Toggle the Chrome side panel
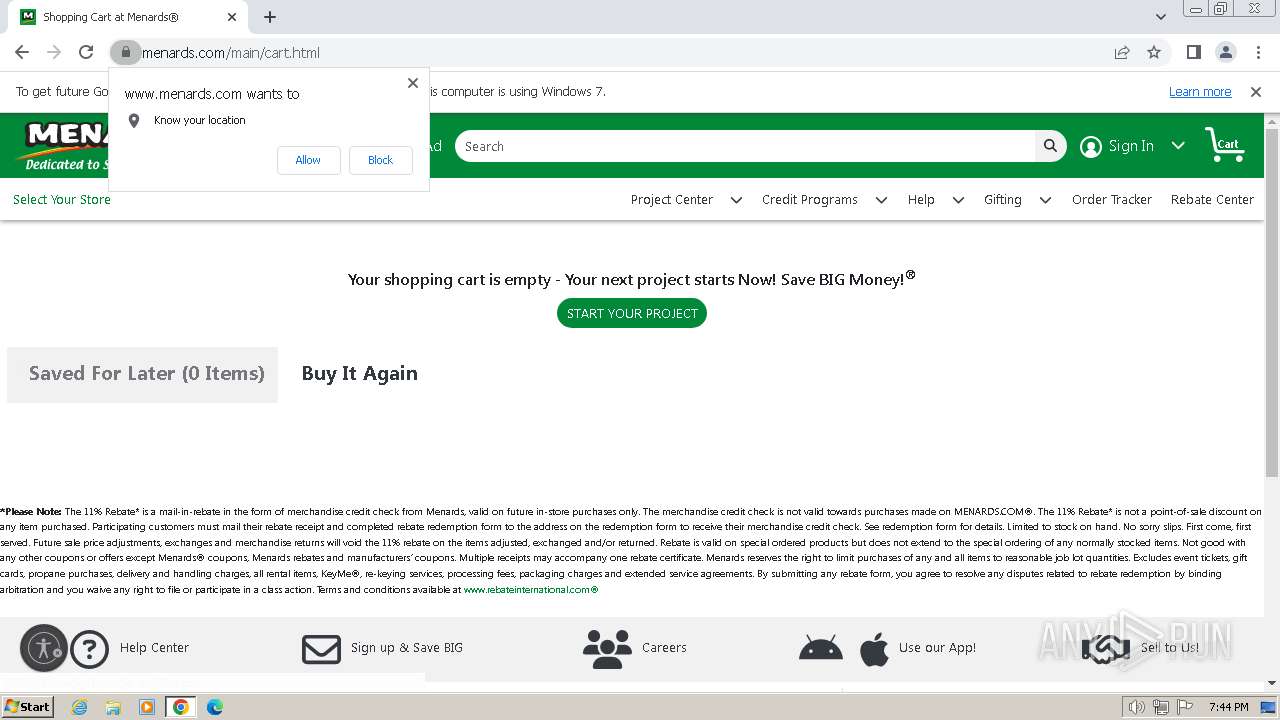The width and height of the screenshot is (1280, 720). click(x=1193, y=52)
